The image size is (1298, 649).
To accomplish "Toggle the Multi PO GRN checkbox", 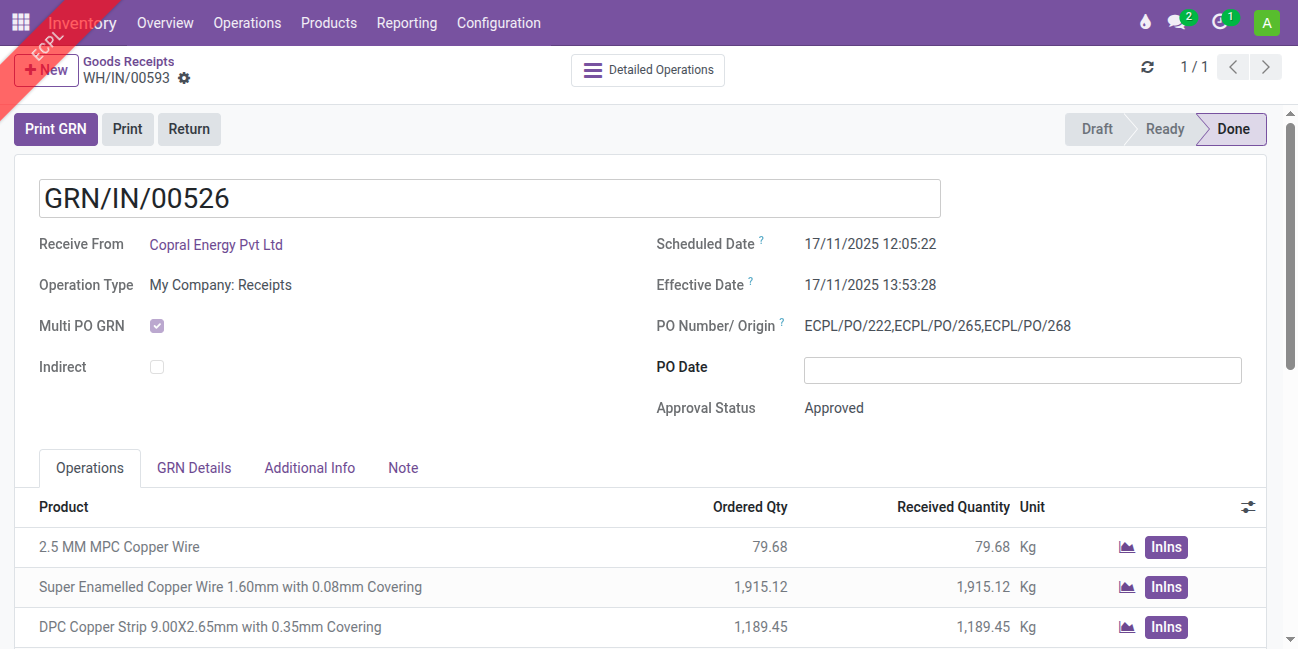I will pos(157,326).
